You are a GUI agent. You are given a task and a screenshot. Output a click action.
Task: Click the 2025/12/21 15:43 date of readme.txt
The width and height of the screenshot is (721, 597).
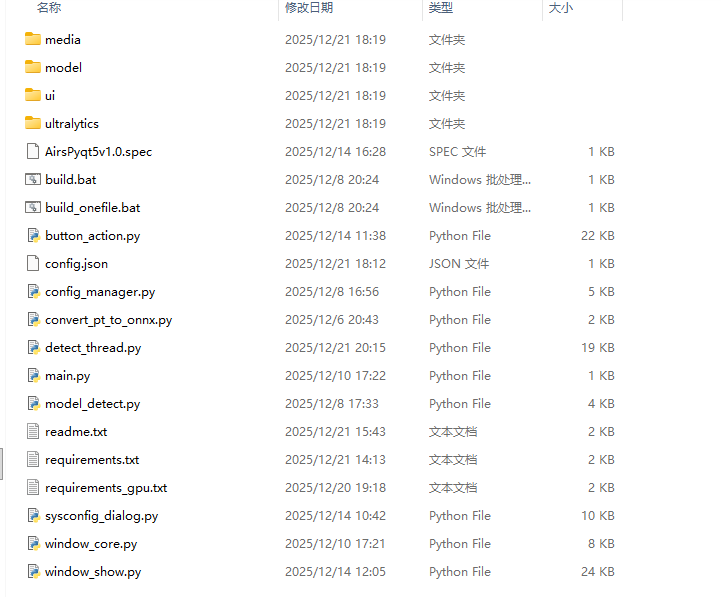tap(335, 431)
